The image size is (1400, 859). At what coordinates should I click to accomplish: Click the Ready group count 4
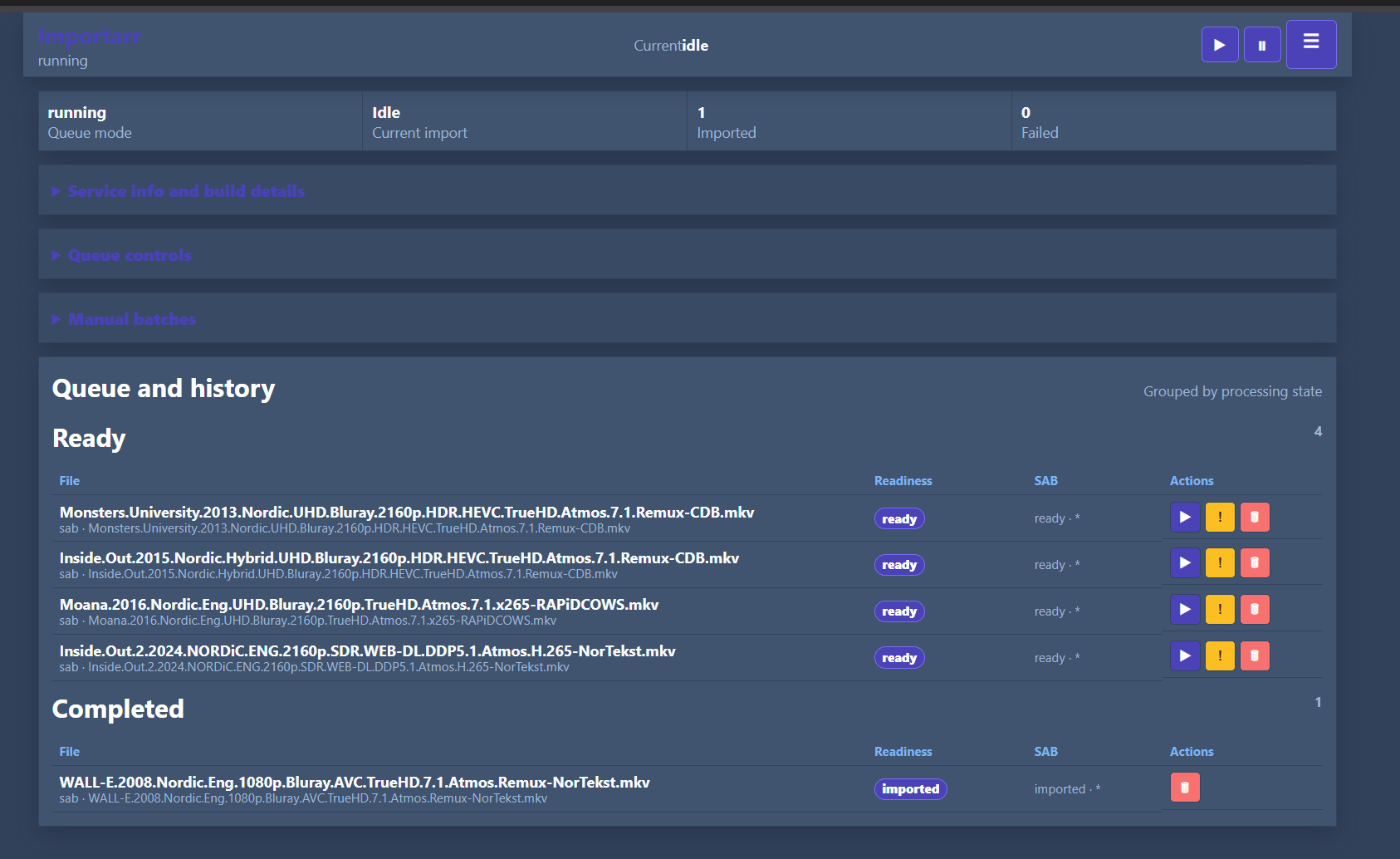click(1318, 432)
